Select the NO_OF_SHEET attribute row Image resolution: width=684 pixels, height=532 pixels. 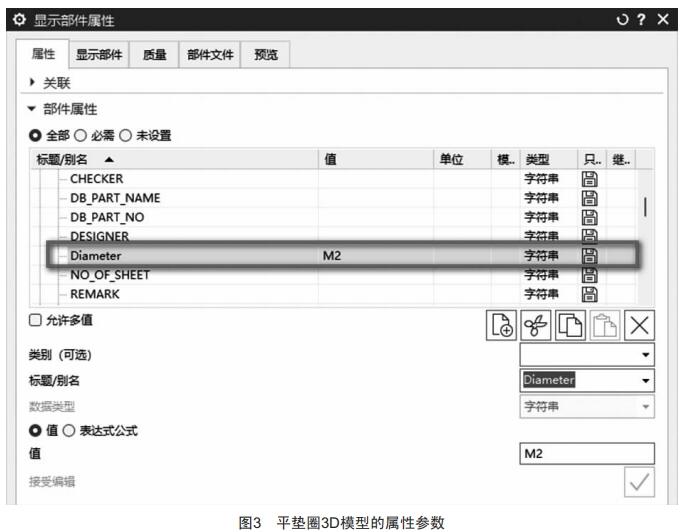click(334, 276)
